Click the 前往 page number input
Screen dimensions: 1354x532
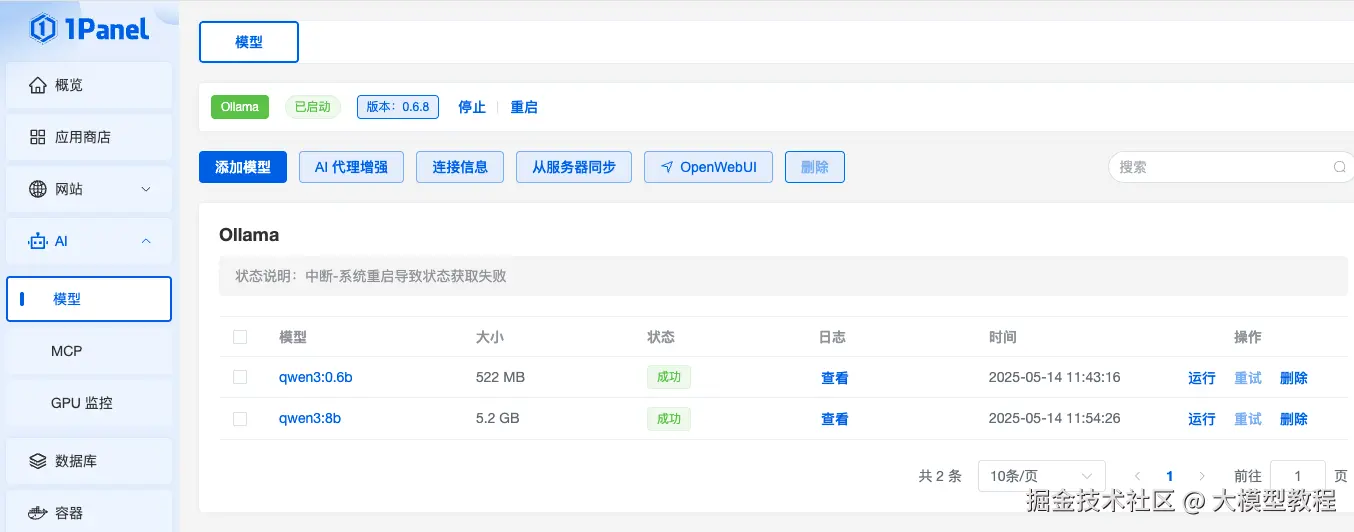[x=1298, y=477]
